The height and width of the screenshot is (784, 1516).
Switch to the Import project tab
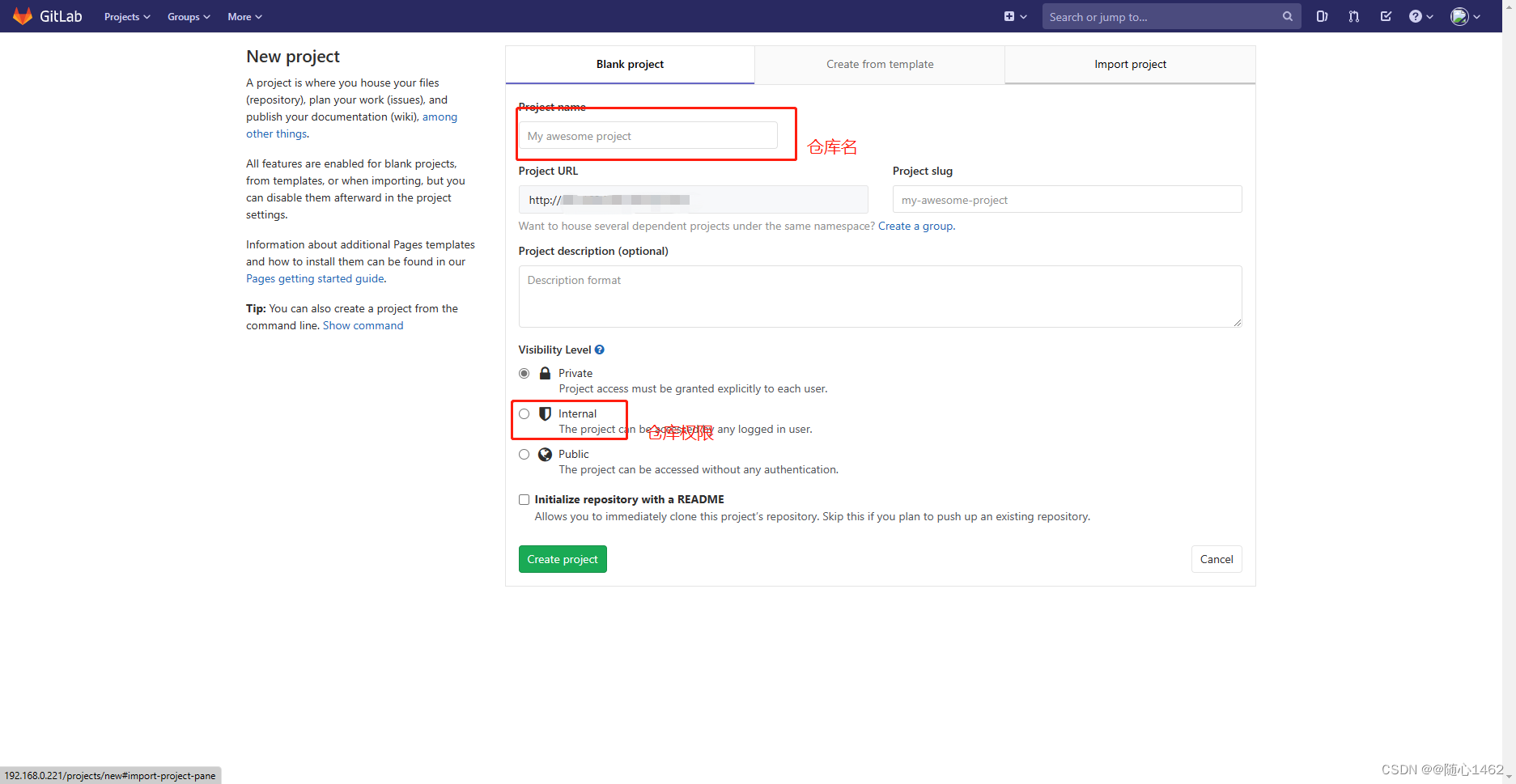coord(1130,64)
